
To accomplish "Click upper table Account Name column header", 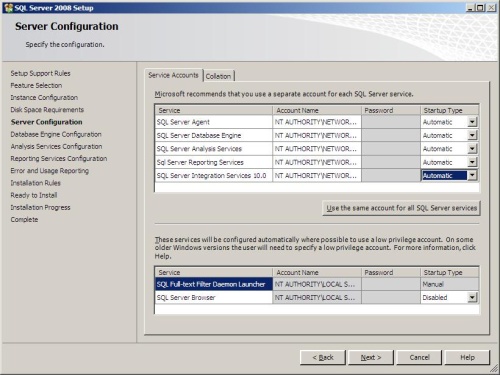I will click(x=317, y=110).
